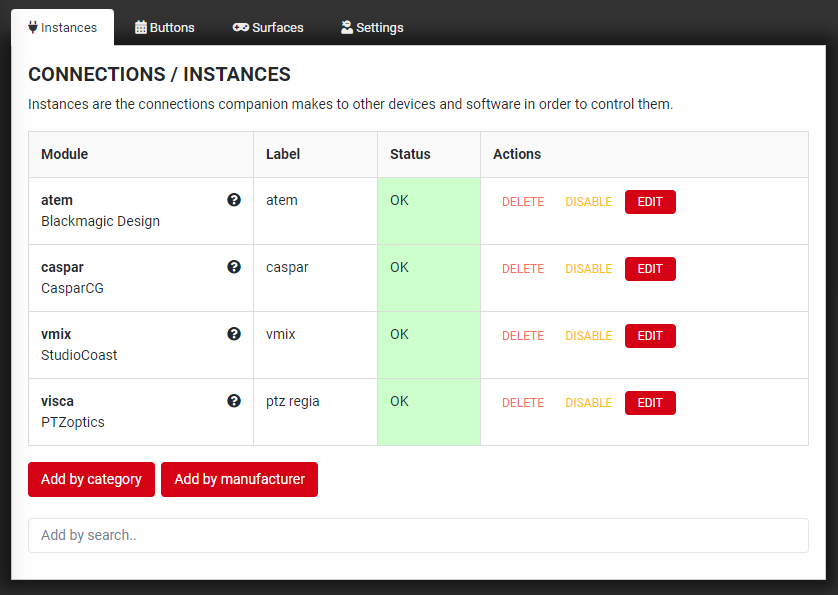Delete the caspar instance
The height and width of the screenshot is (595, 838).
tap(523, 269)
